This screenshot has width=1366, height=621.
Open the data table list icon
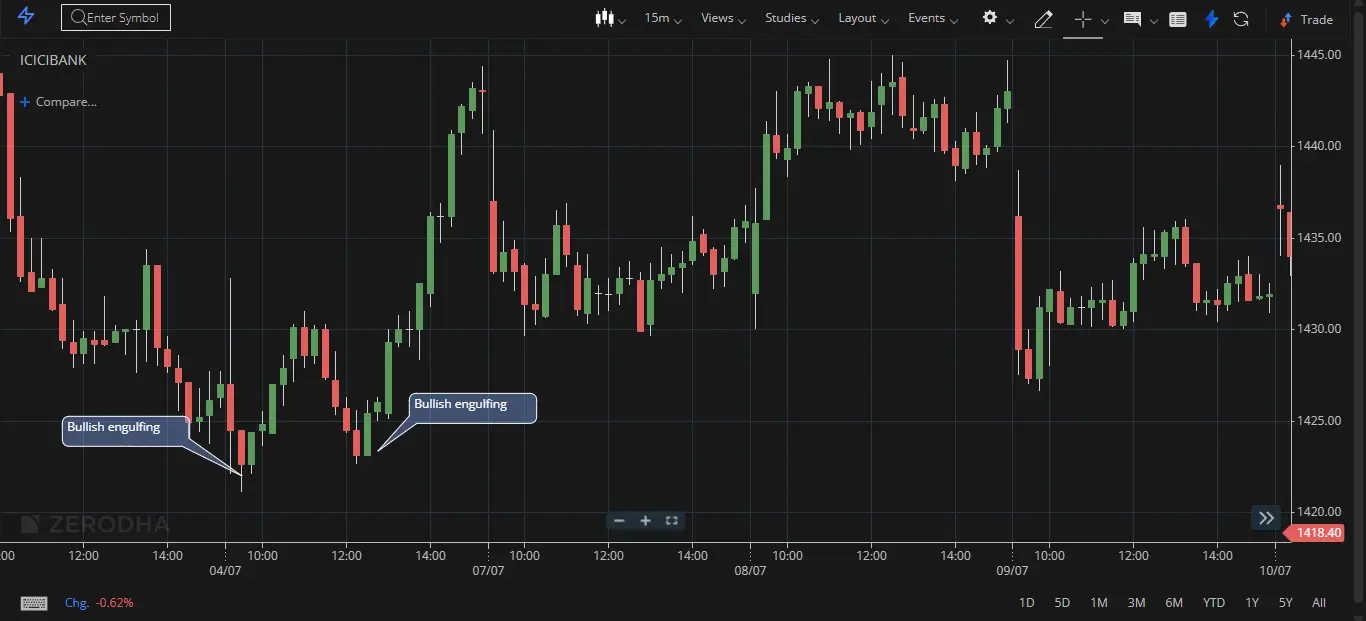click(1178, 18)
